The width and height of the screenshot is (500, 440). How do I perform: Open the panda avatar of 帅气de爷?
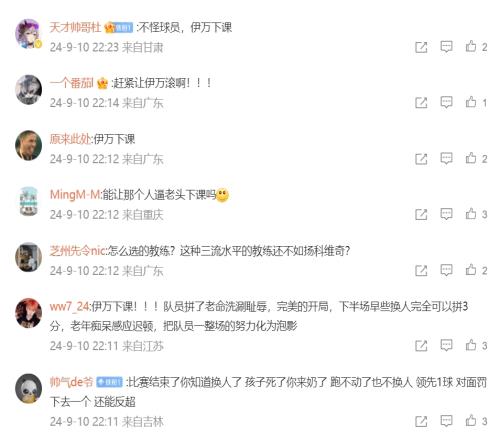point(29,388)
